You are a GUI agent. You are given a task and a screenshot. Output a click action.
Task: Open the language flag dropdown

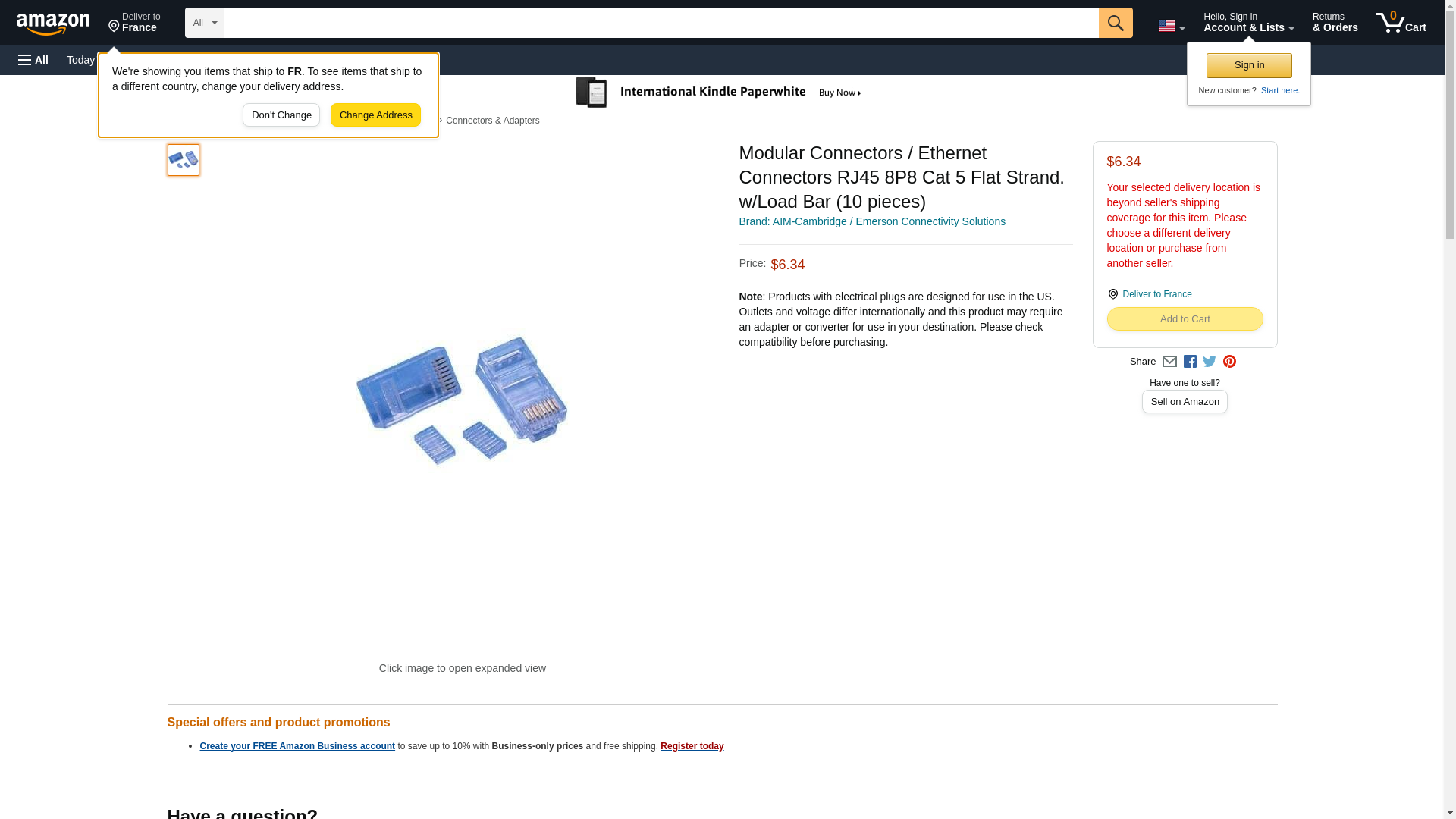pyautogui.click(x=1171, y=26)
